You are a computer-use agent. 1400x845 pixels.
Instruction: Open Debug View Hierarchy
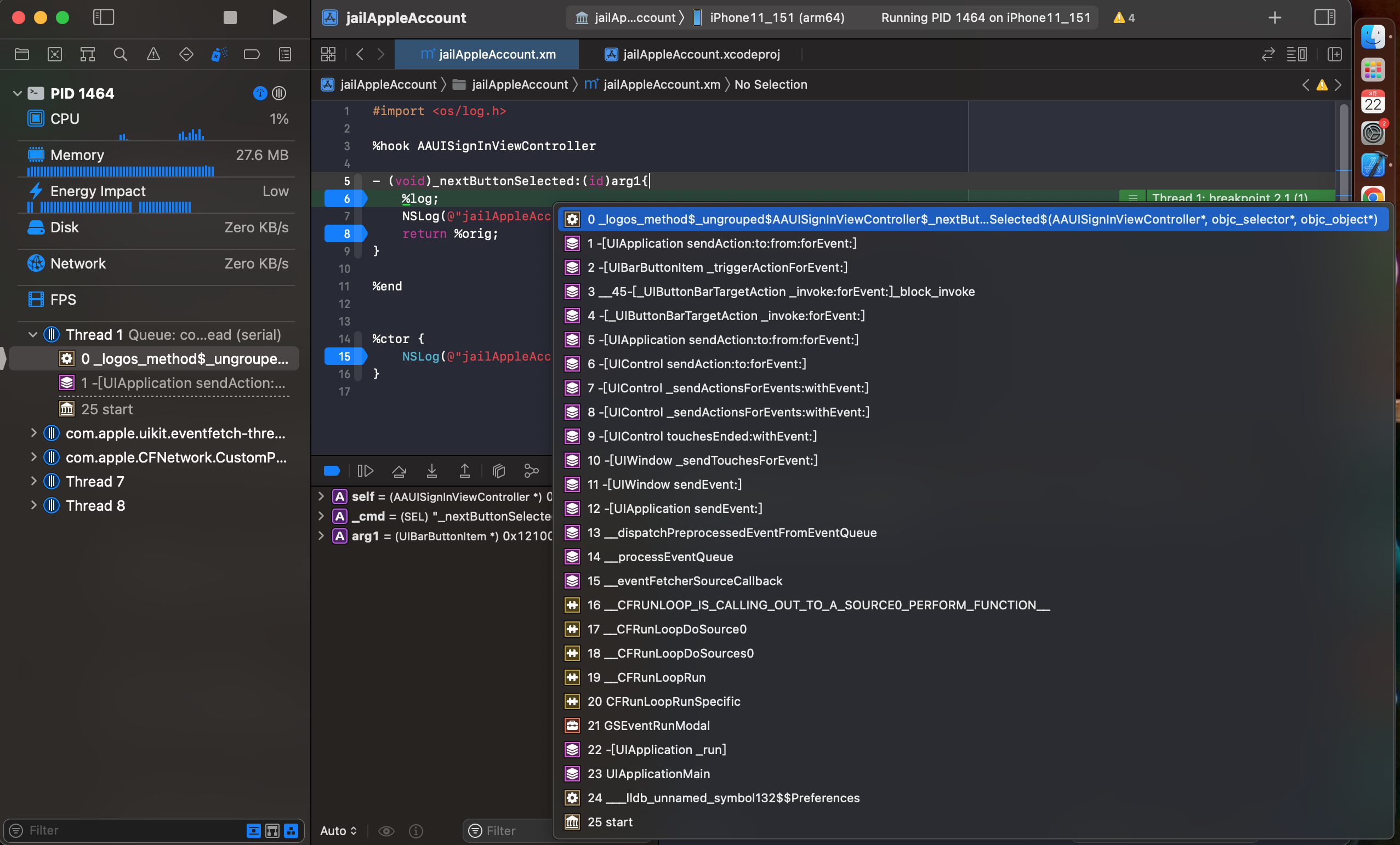[499, 471]
